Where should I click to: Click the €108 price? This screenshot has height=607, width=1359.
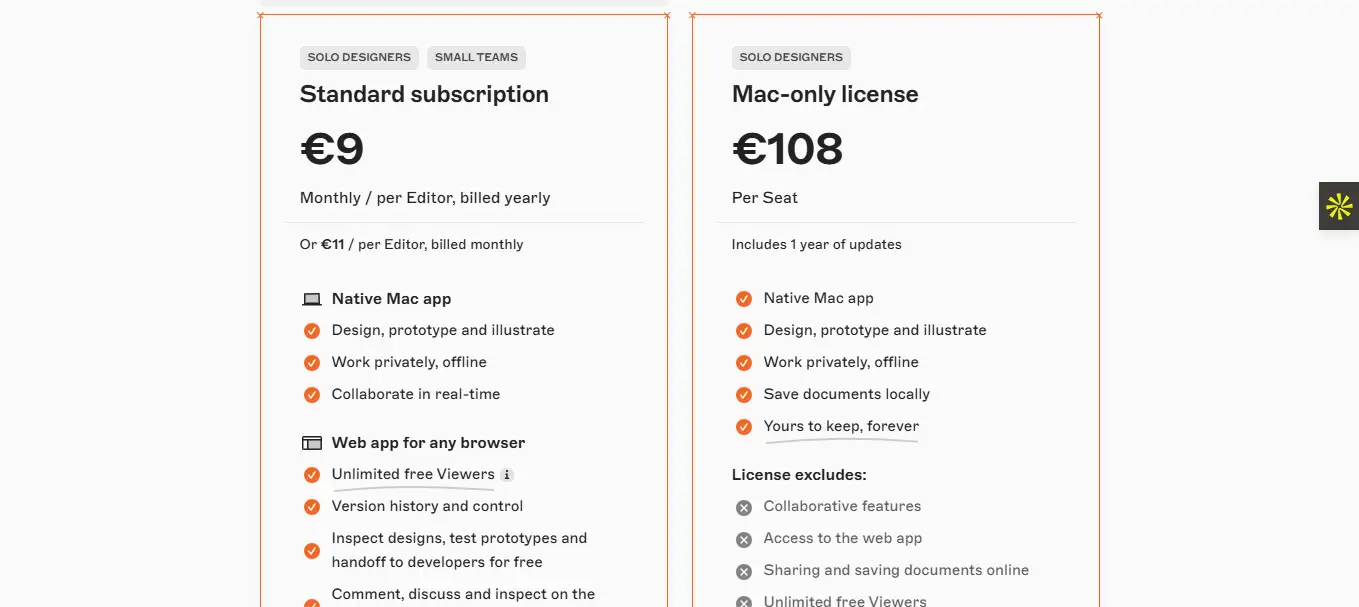coord(788,149)
